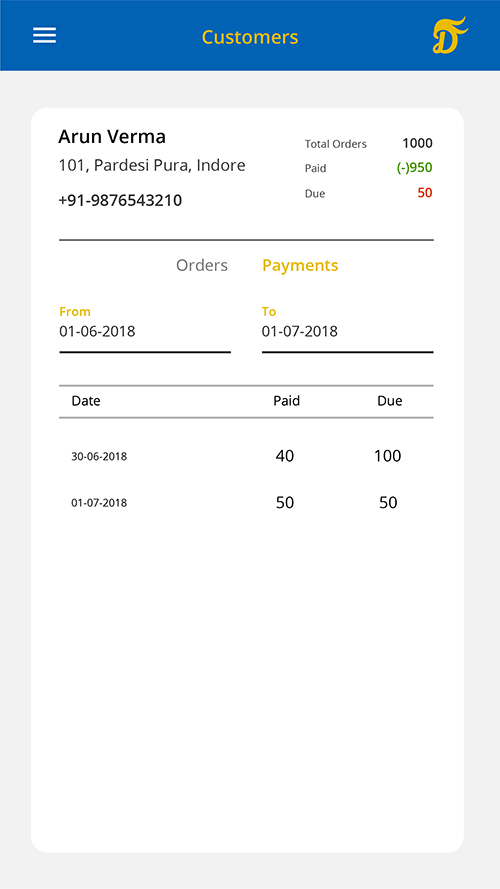
Task: Click the Date column header
Action: tap(86, 401)
